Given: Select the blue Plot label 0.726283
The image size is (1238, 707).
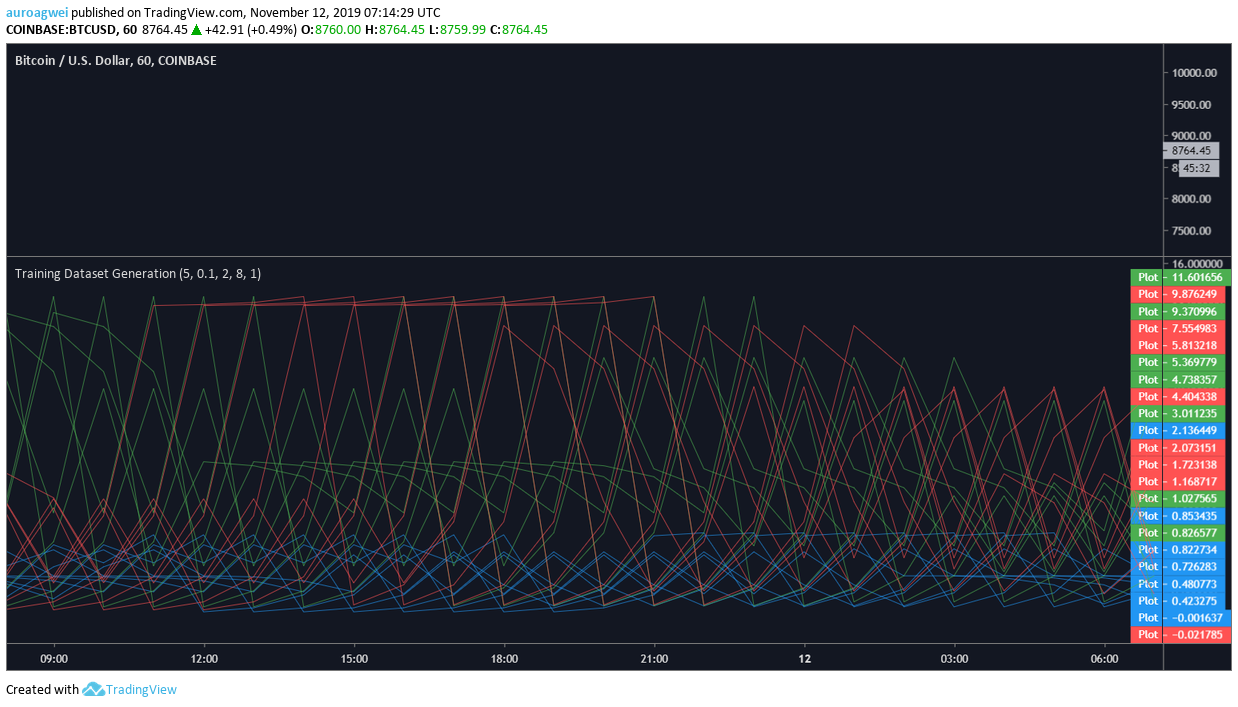Looking at the screenshot, I should (1177, 566).
